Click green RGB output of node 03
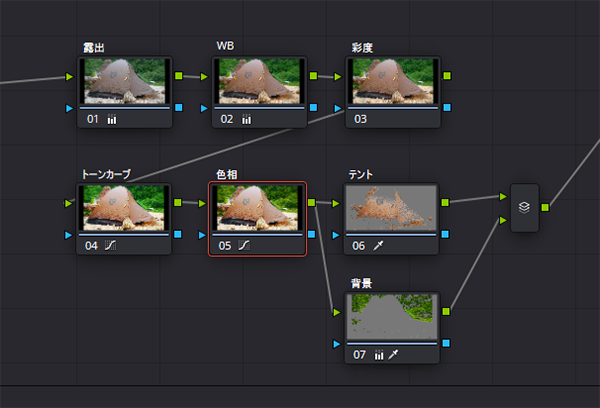The image size is (600, 408). [x=447, y=76]
